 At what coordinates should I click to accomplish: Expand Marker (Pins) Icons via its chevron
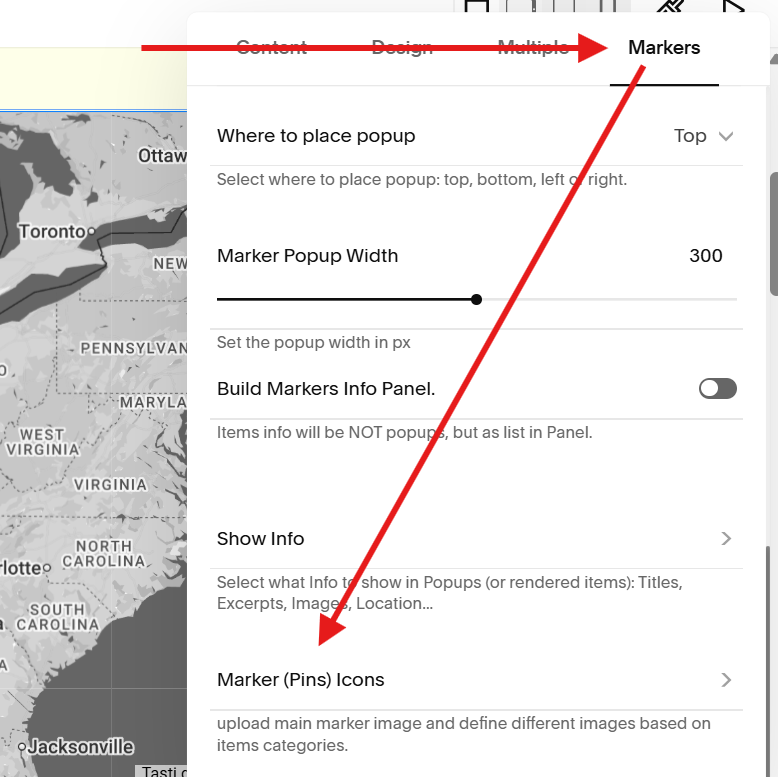(x=726, y=680)
